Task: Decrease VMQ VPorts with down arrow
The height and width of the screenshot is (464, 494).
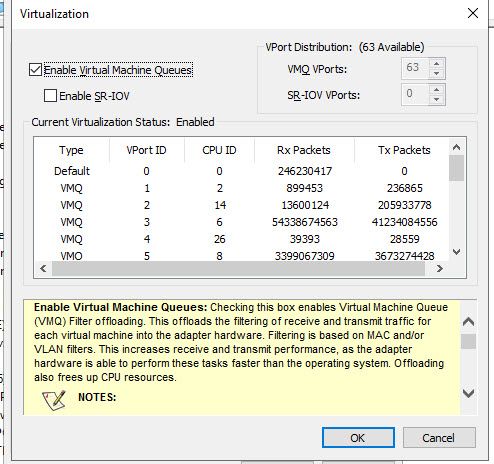Action: [x=437, y=73]
